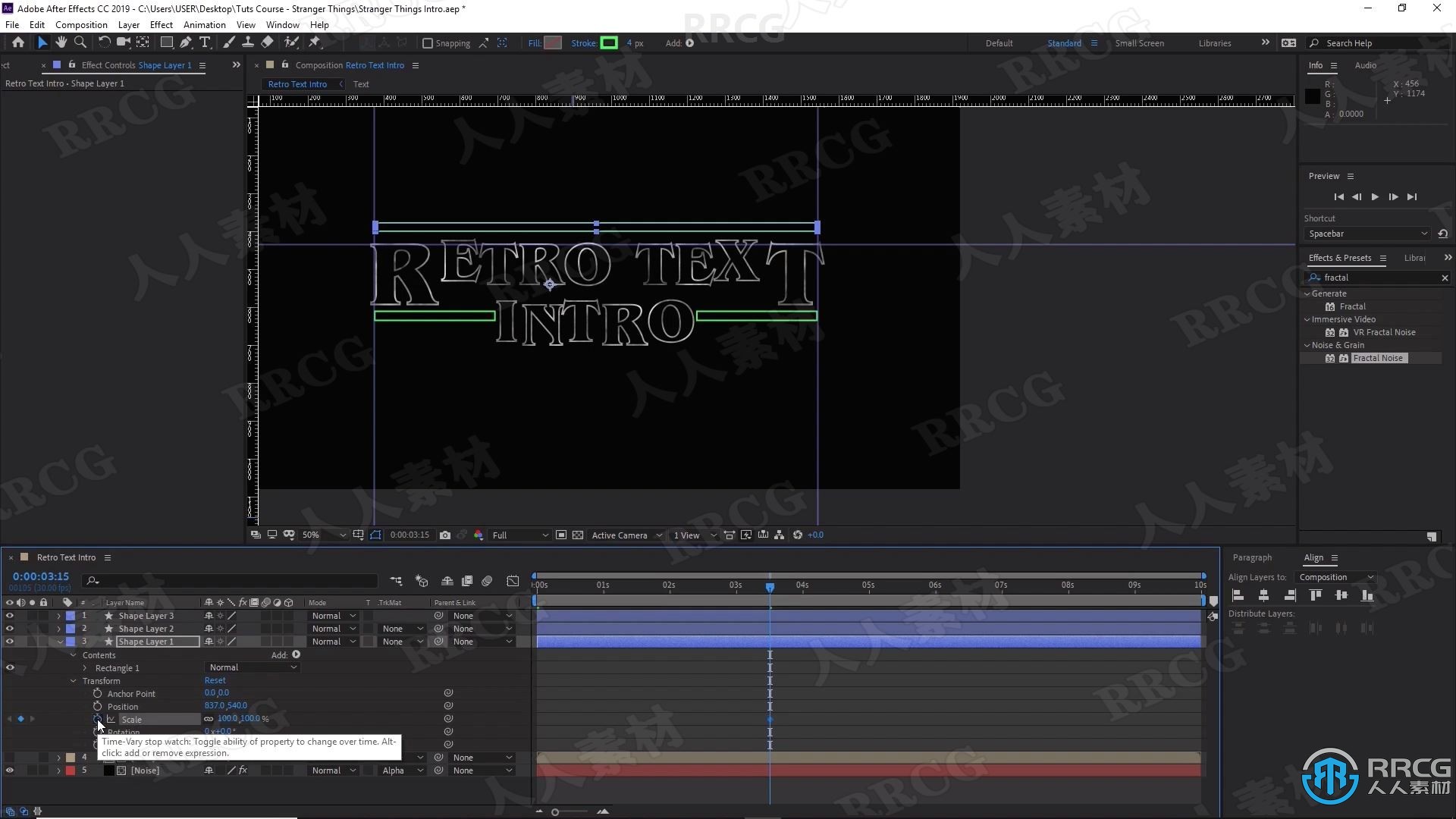Toggle Anchor Point stopwatch
Screen dimensions: 1456x819
[x=98, y=693]
